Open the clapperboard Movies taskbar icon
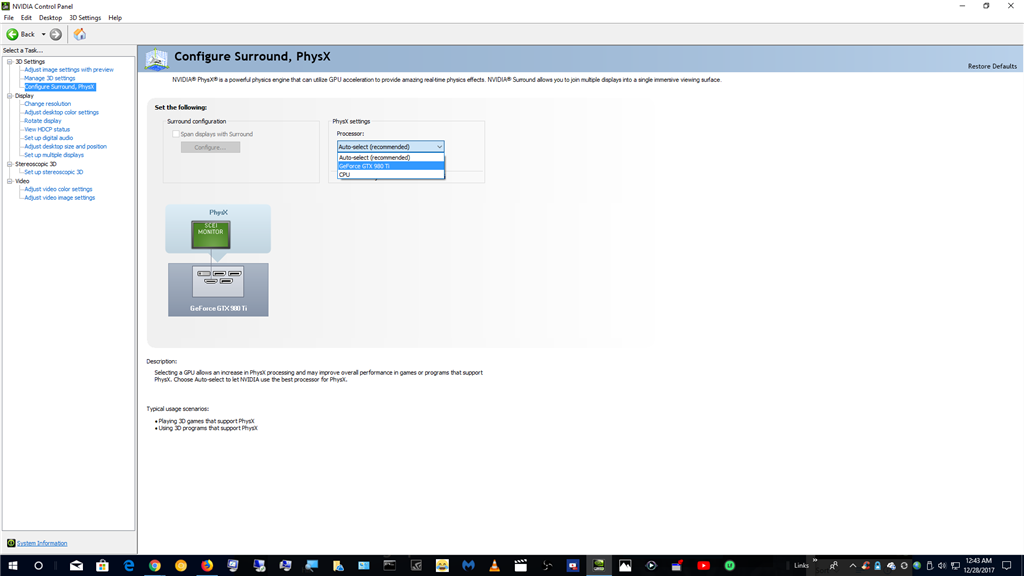Screen dimensions: 1024x576 pos(520,566)
